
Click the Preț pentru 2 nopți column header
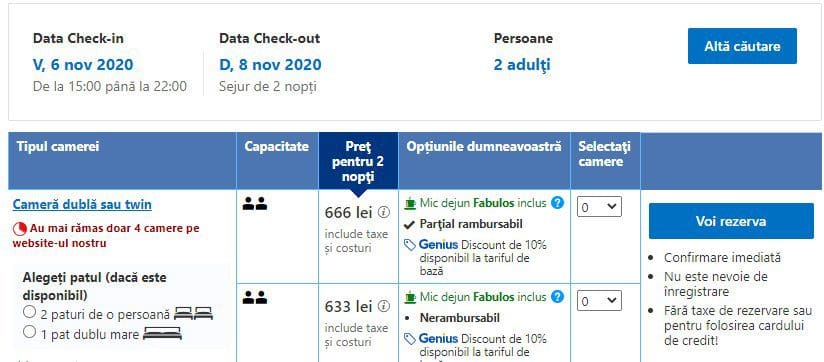click(x=358, y=161)
